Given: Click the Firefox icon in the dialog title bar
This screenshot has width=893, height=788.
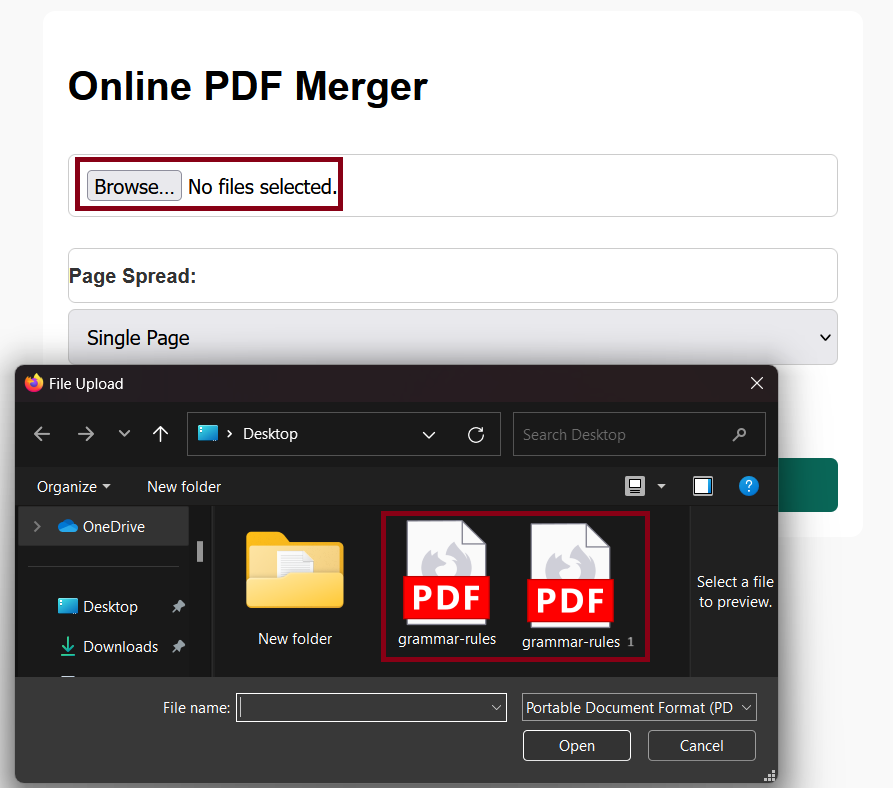Looking at the screenshot, I should coord(32,383).
